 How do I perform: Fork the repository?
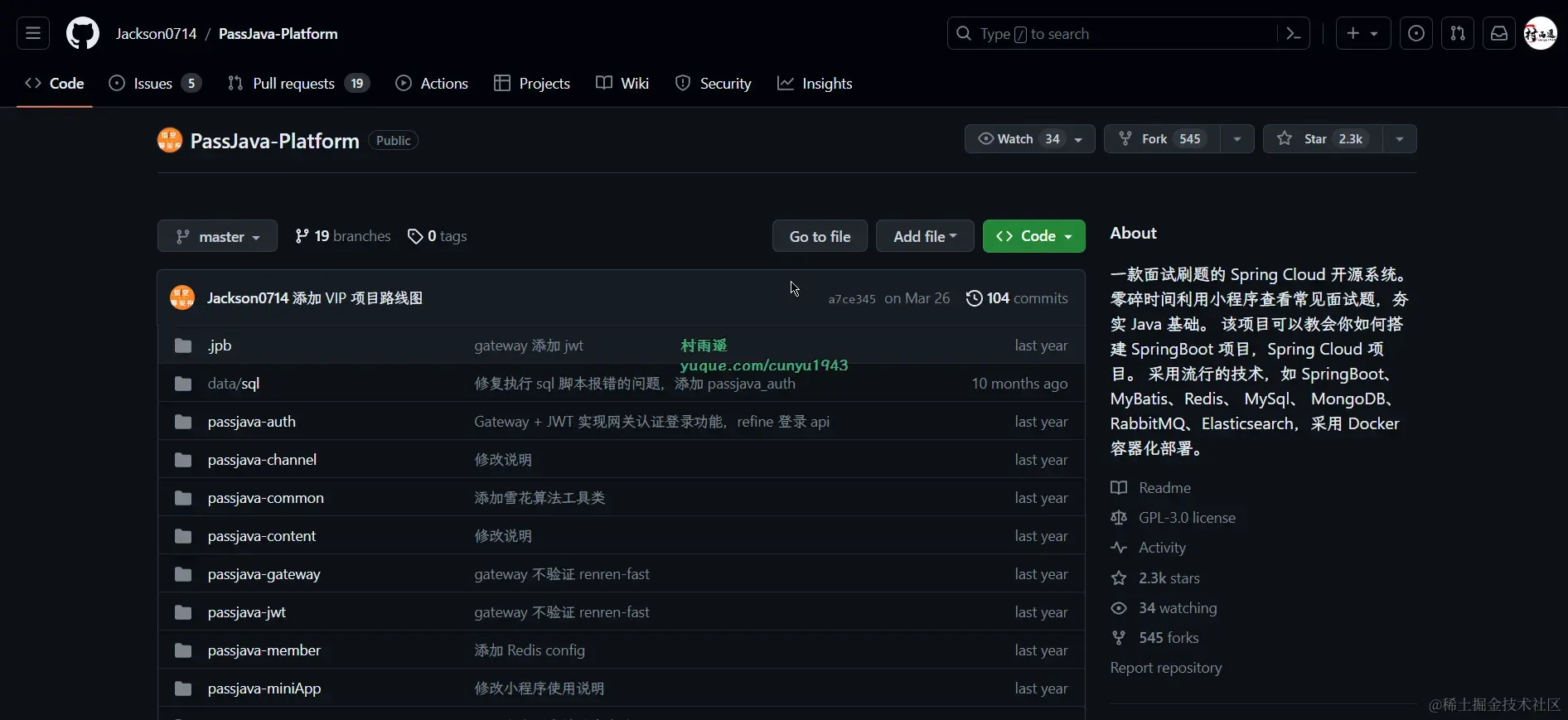[x=1162, y=139]
